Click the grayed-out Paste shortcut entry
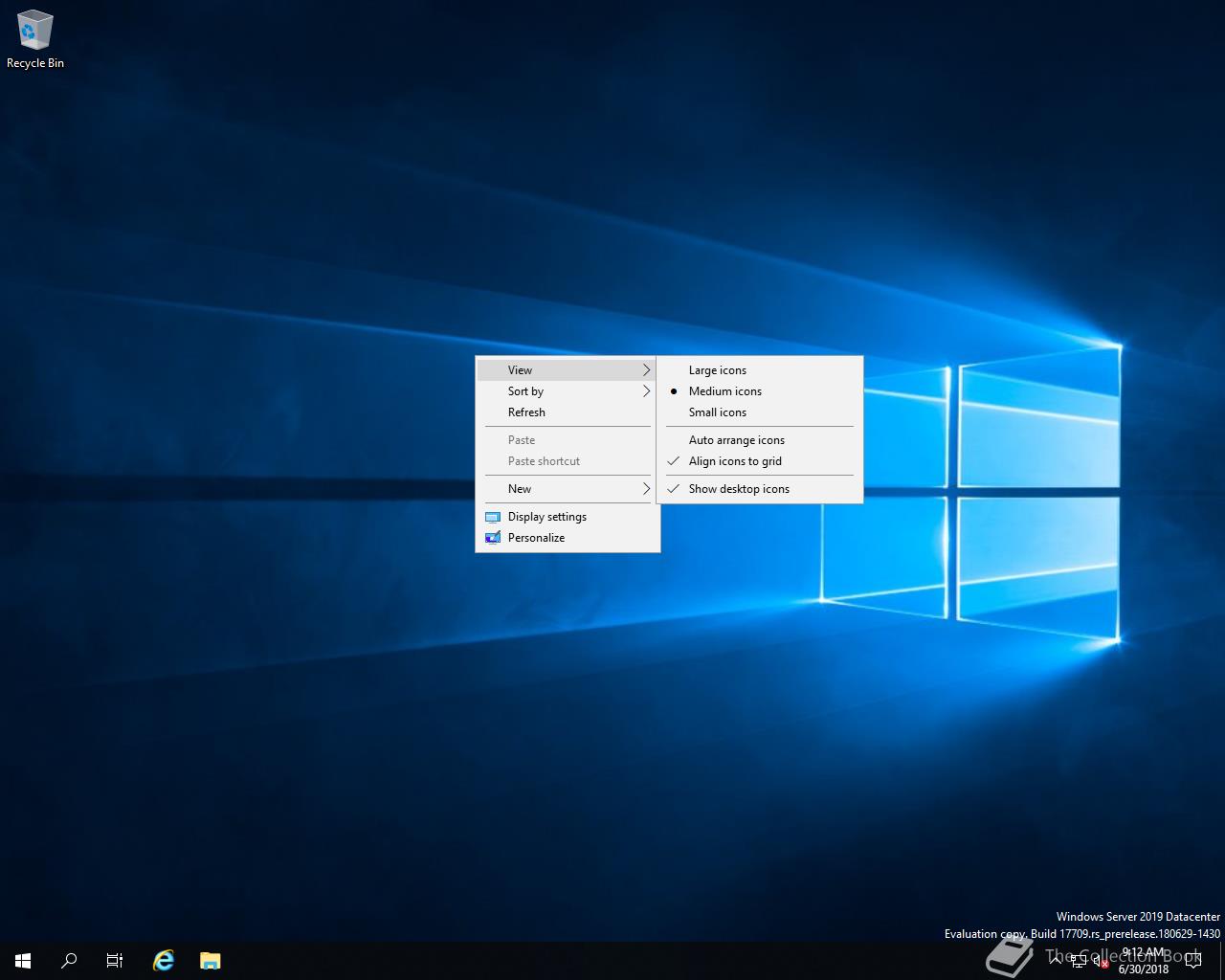The height and width of the screenshot is (980, 1225). point(568,461)
